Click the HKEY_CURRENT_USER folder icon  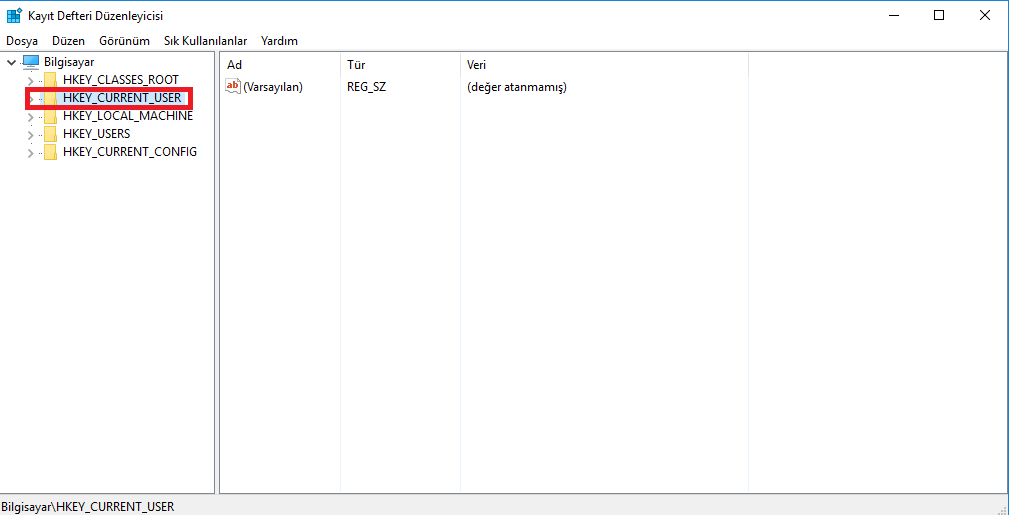tap(50, 98)
